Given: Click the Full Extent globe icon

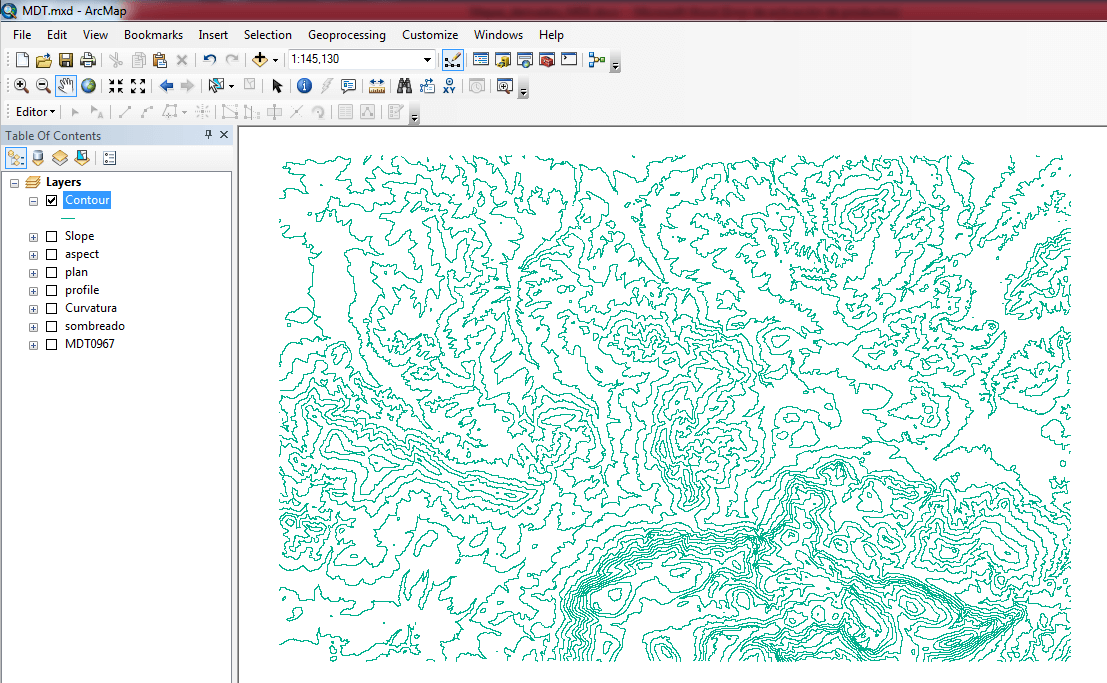Looking at the screenshot, I should coord(89,86).
